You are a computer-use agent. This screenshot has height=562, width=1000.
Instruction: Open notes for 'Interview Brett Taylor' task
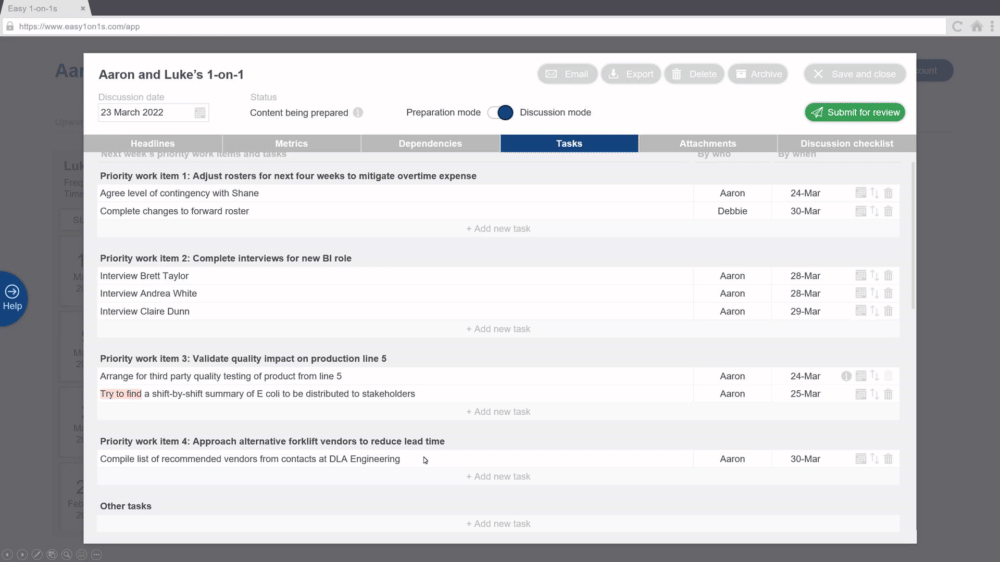860,276
